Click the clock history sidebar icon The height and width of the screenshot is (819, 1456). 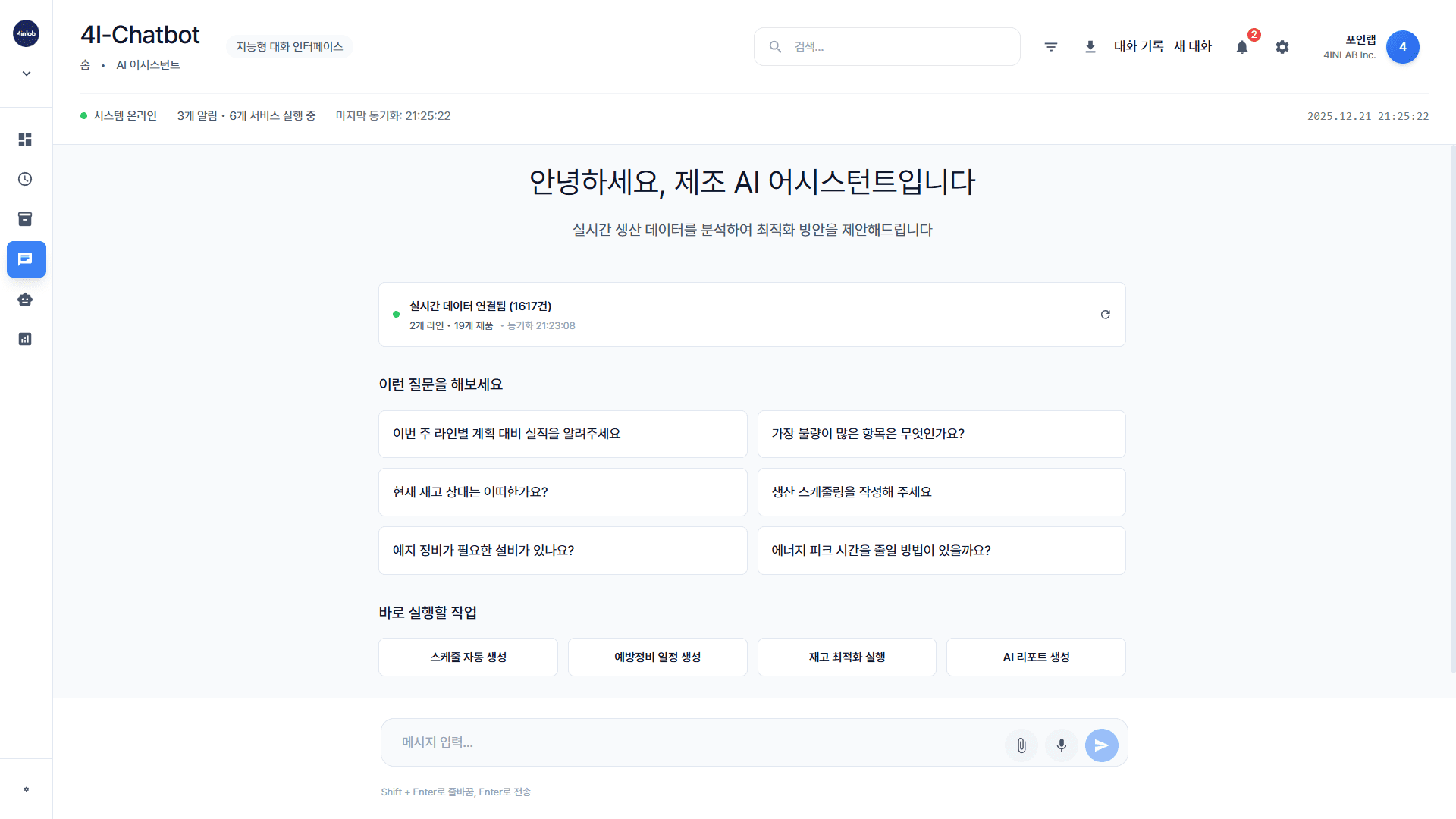25,179
